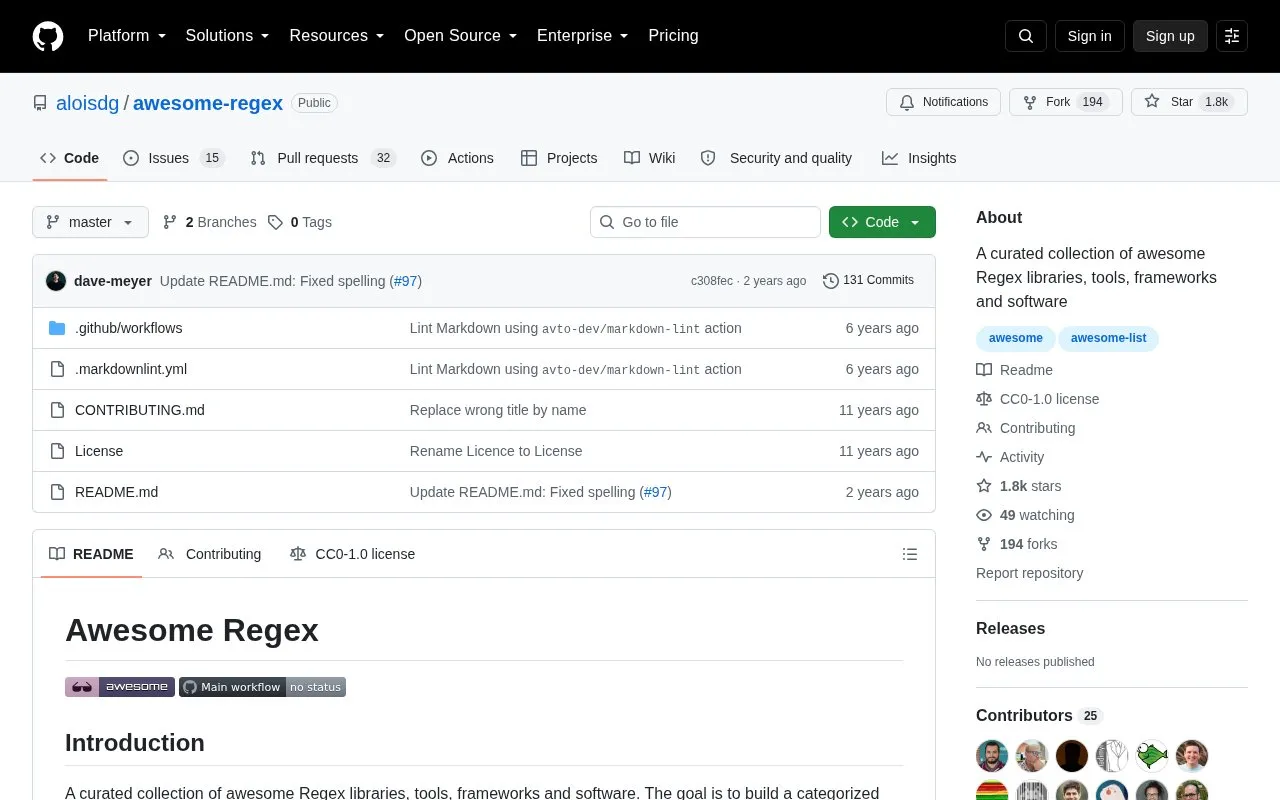Viewport: 1280px width, 800px height.
Task: Open the appearance settings icon button
Action: [x=1232, y=36]
